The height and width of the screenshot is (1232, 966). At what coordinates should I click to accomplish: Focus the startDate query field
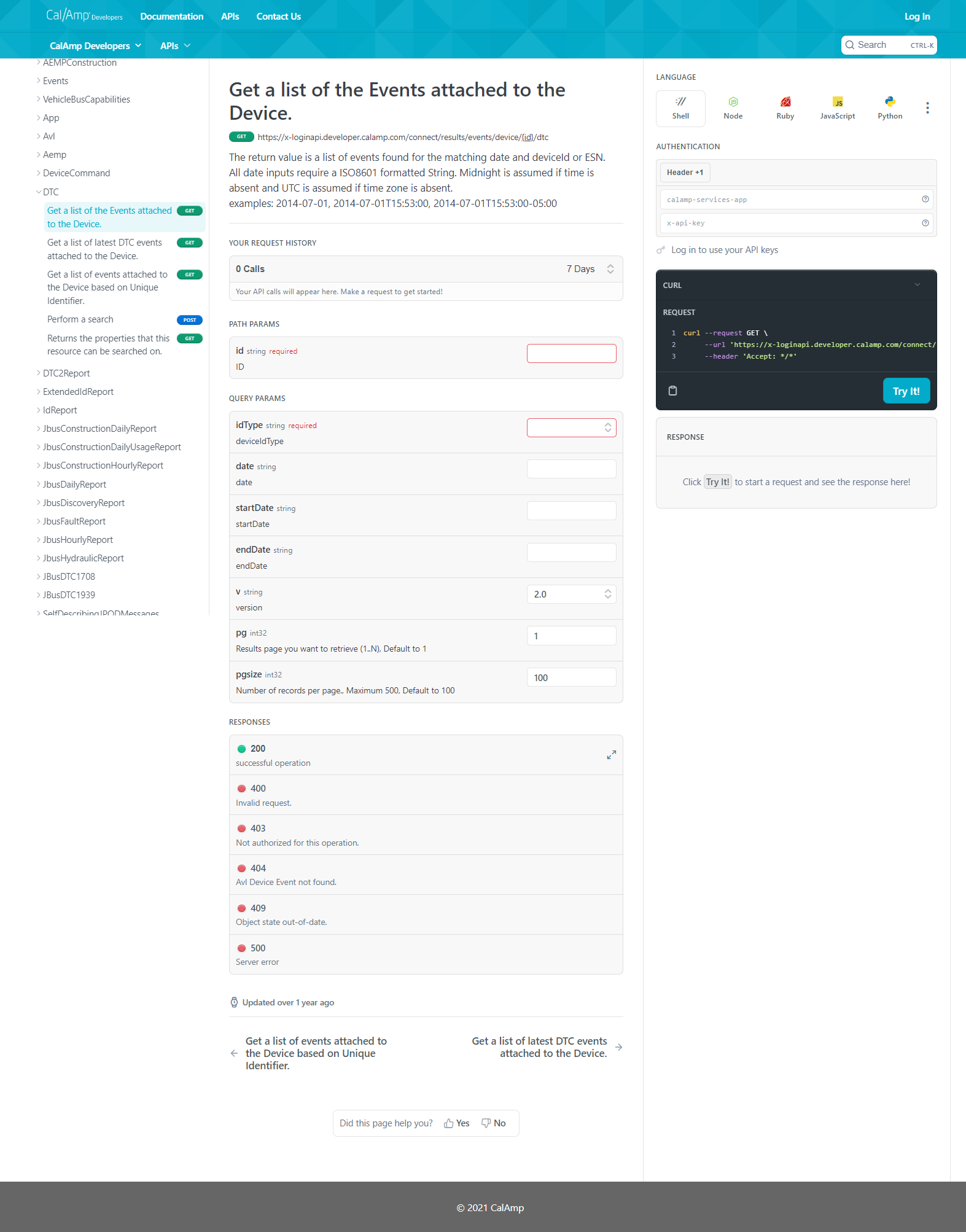(x=571, y=510)
